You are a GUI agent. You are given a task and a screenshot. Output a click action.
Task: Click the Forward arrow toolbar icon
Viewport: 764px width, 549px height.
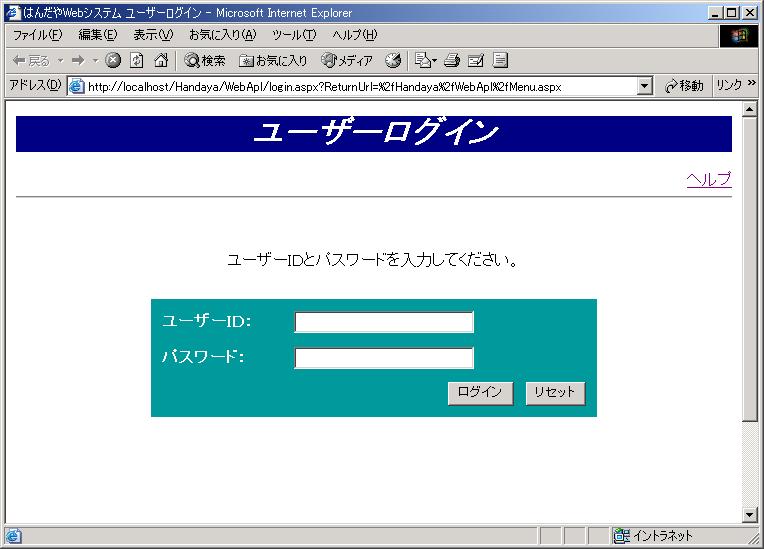click(x=78, y=60)
